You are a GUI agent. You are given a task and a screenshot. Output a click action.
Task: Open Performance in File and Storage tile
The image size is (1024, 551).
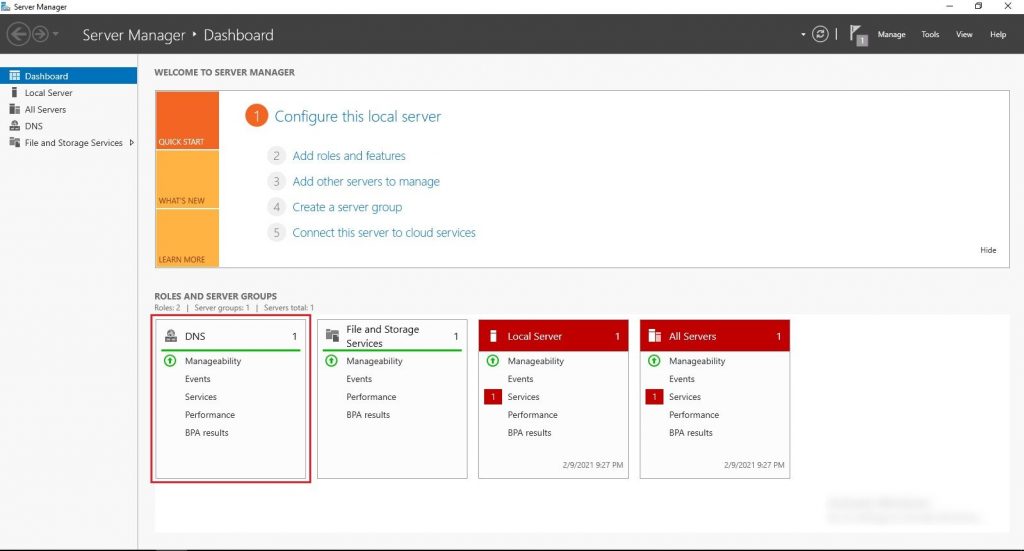pyautogui.click(x=371, y=396)
